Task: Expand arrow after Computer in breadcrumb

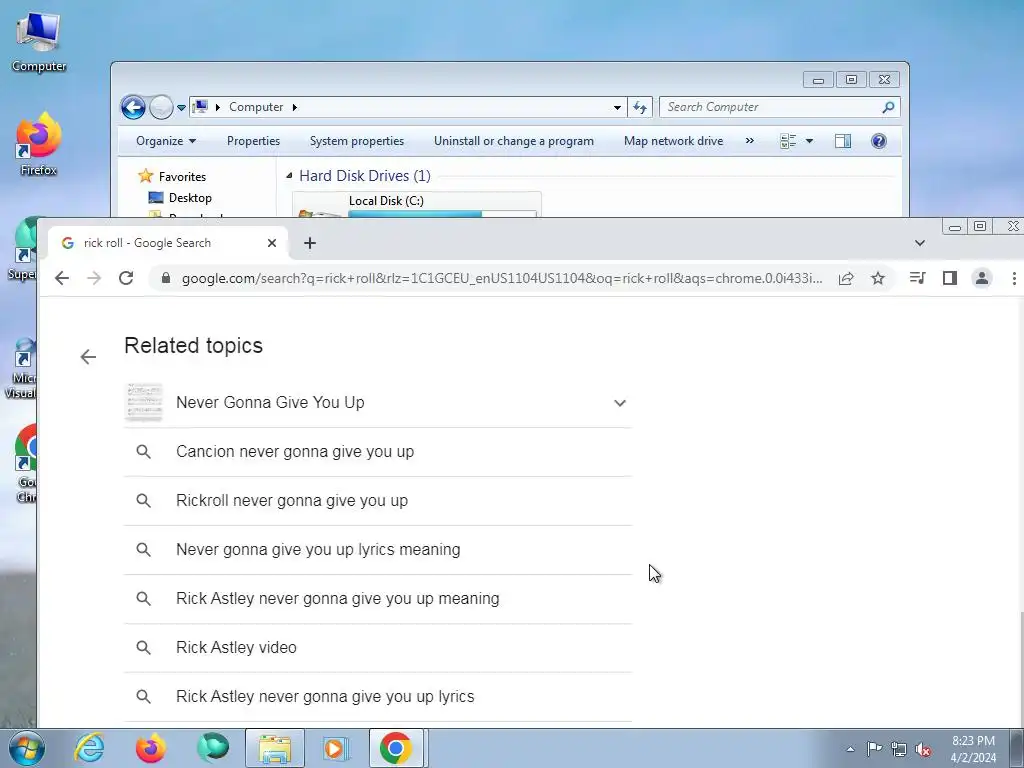Action: click(x=295, y=107)
